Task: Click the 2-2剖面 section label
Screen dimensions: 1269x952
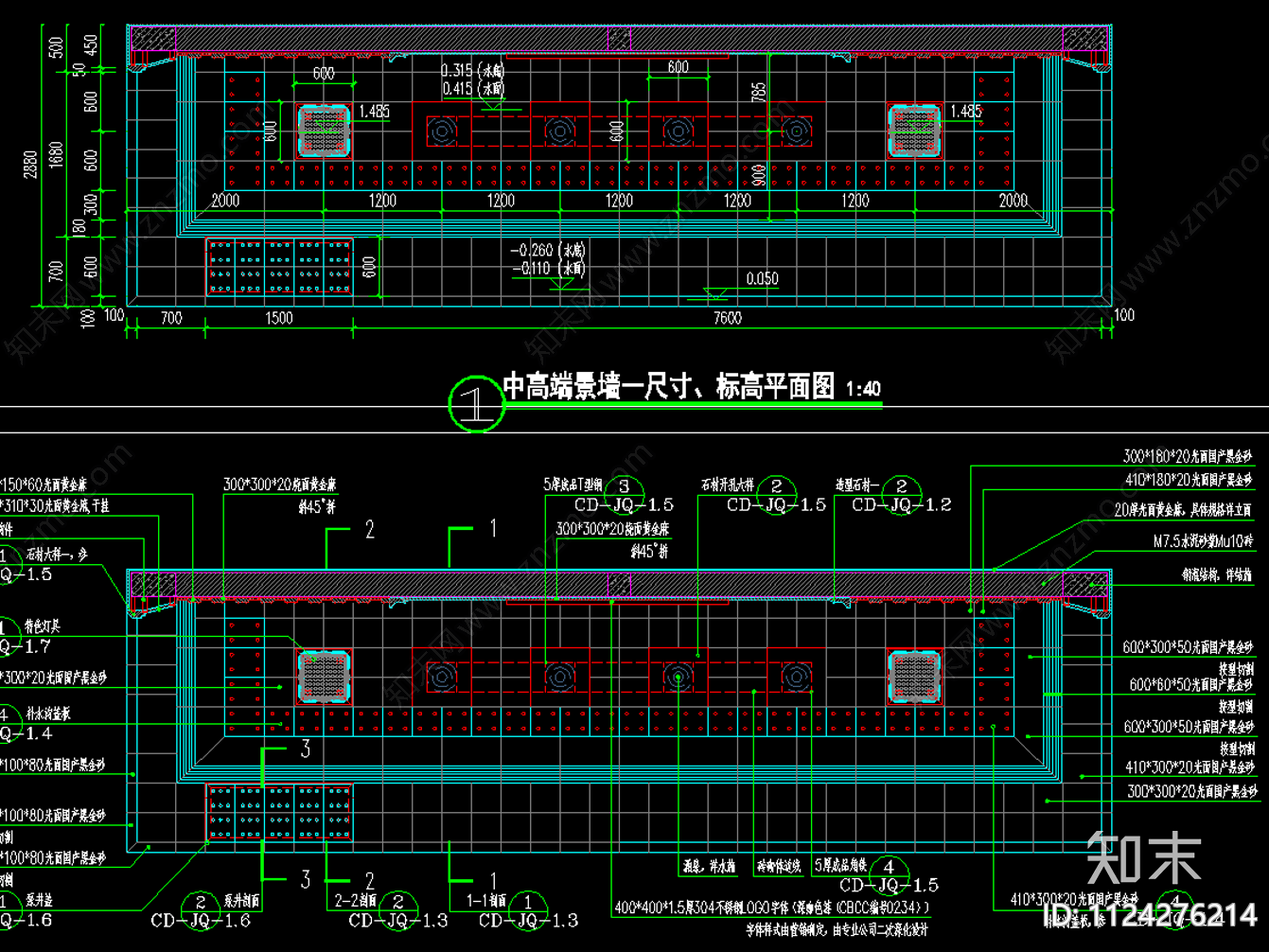Action: tap(356, 901)
